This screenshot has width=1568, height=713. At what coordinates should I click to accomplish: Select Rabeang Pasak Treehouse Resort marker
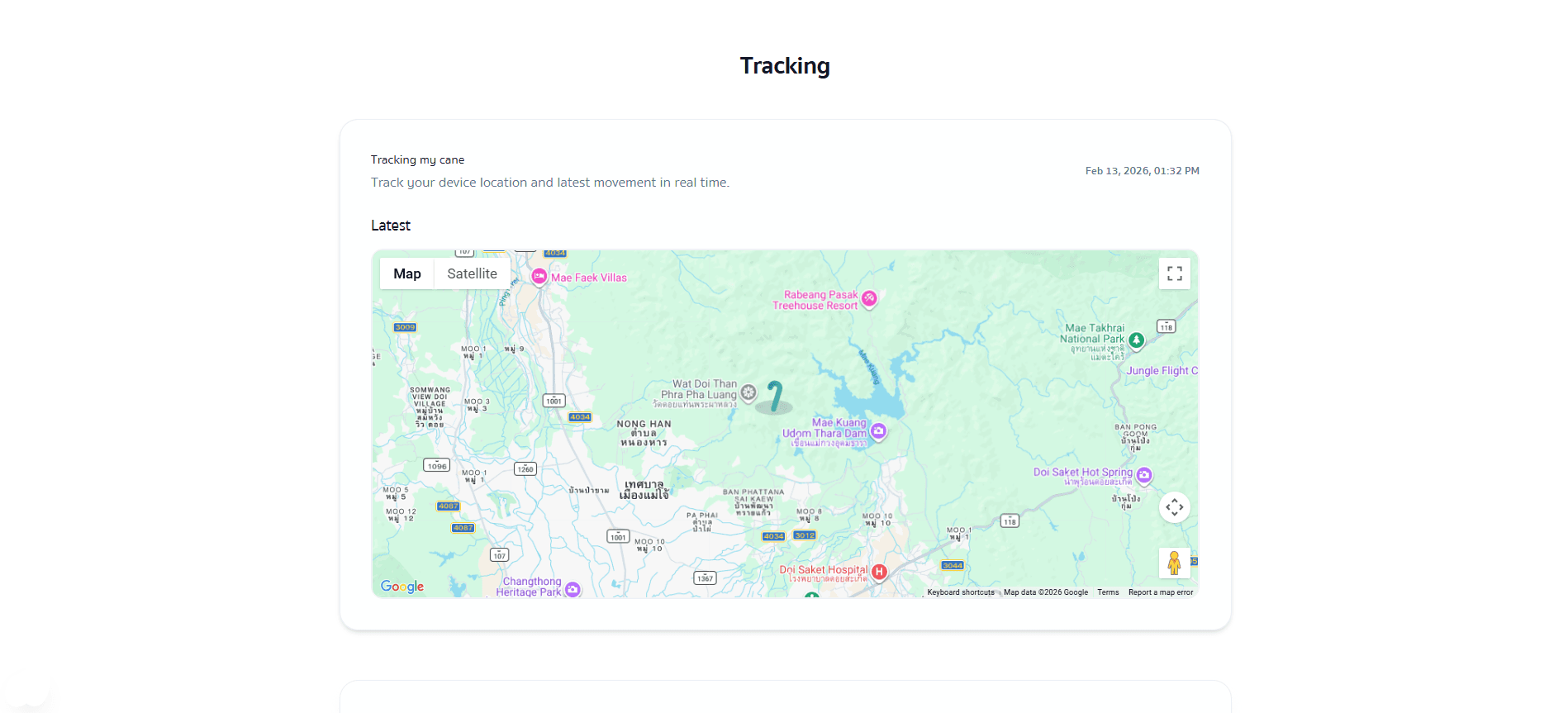point(869,299)
